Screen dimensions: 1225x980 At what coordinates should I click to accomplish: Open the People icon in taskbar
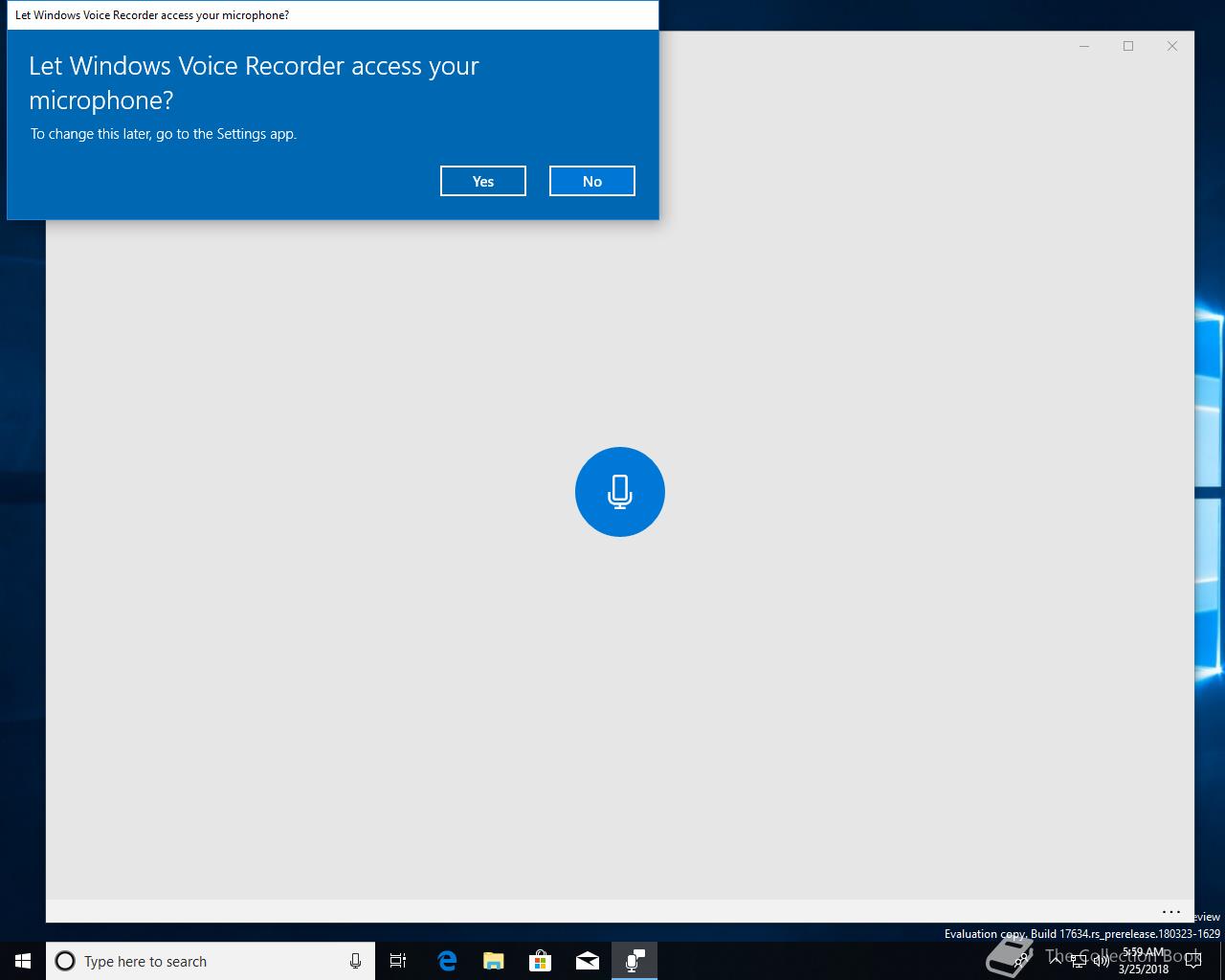(x=1020, y=961)
